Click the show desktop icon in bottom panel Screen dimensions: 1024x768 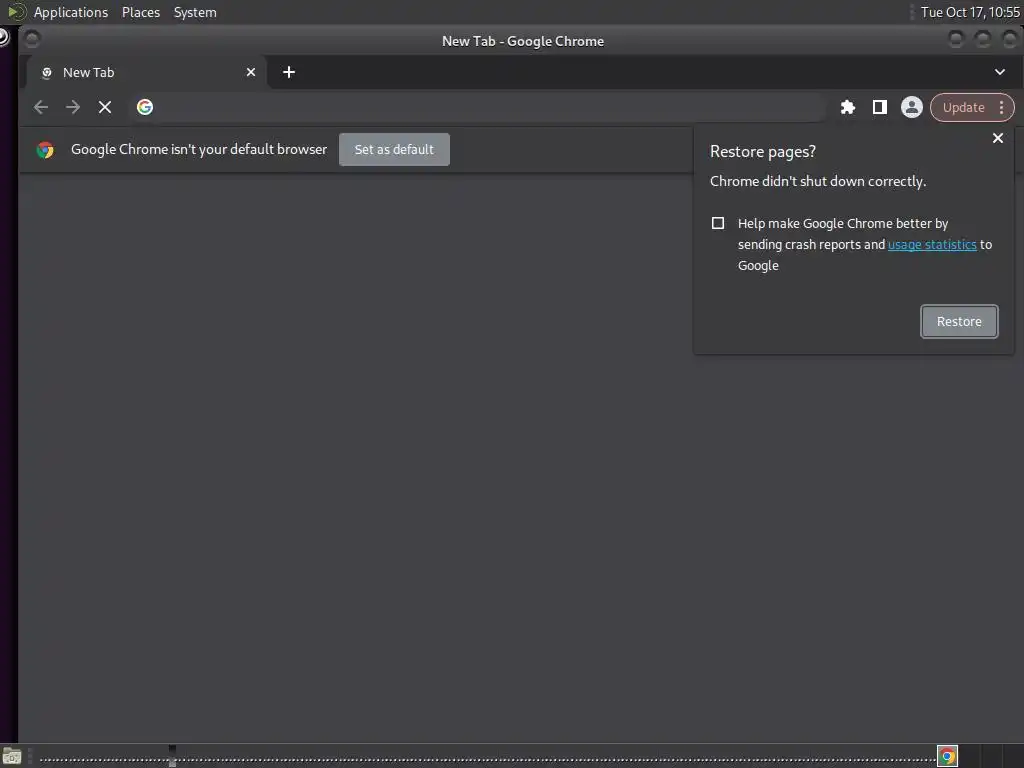[12, 757]
